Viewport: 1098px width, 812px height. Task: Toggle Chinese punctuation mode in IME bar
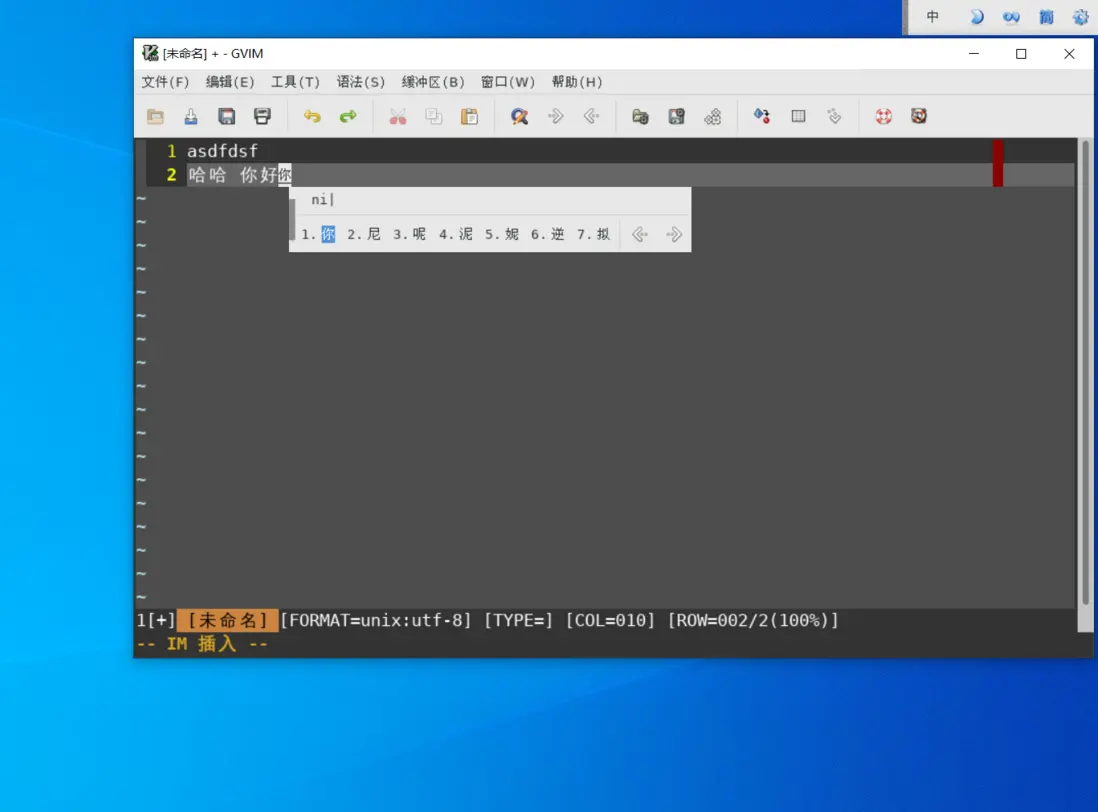[x=1010, y=17]
